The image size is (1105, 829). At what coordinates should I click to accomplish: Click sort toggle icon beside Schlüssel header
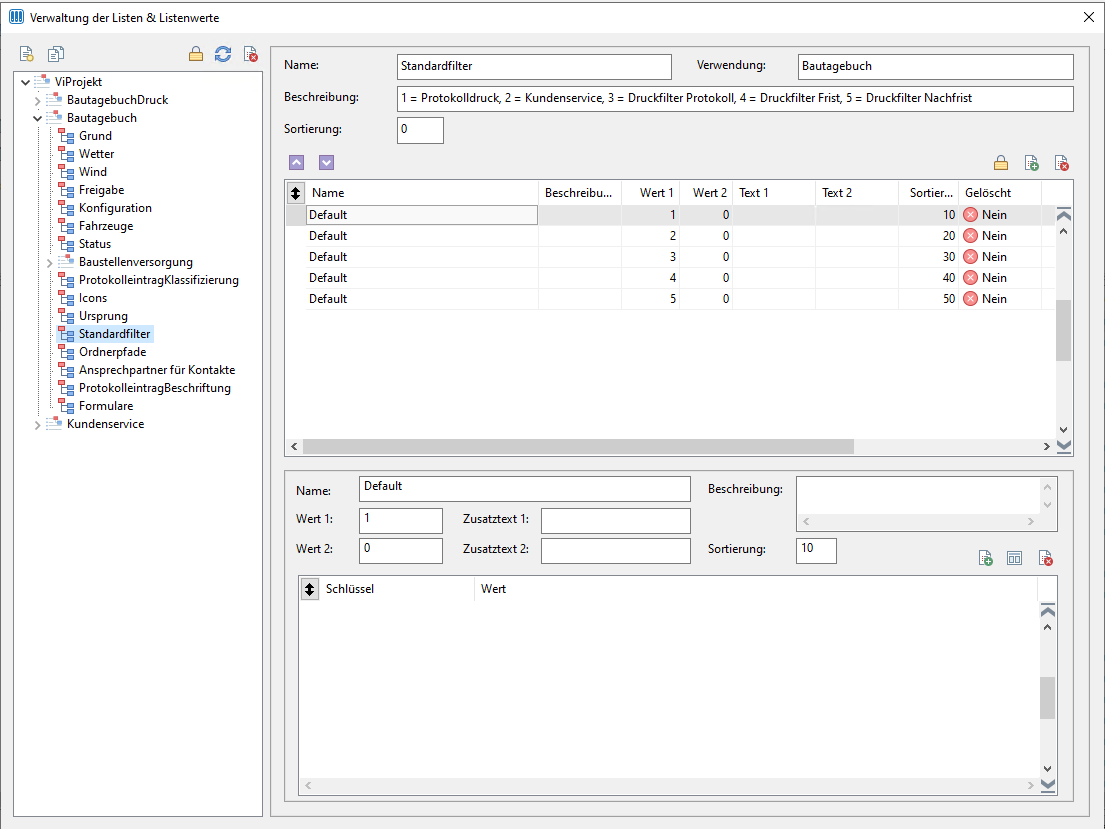309,589
